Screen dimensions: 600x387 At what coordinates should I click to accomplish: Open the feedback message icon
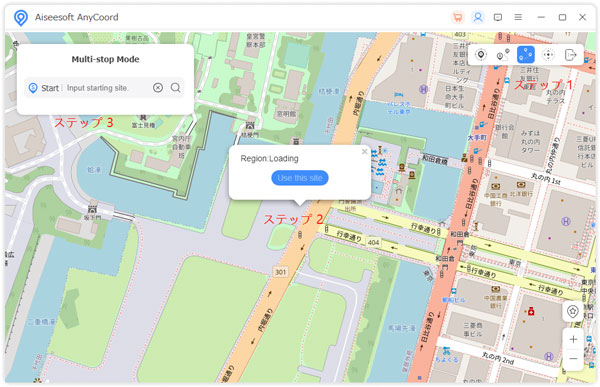(498, 17)
